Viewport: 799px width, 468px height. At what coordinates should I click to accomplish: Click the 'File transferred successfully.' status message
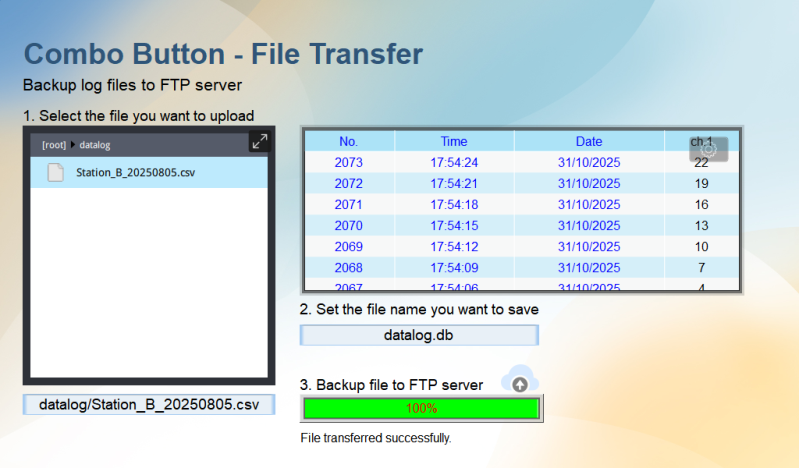(376, 438)
